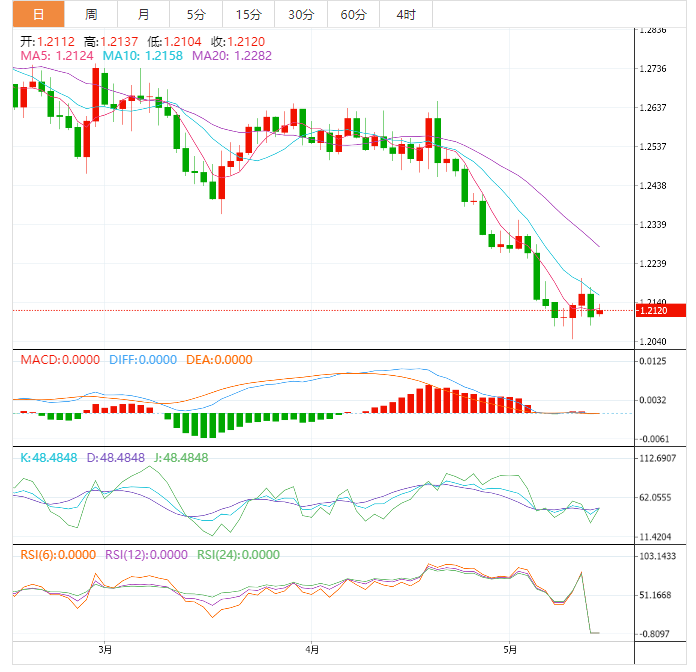Switch to the 周 weekly tab
The width and height of the screenshot is (696, 672).
(91, 14)
